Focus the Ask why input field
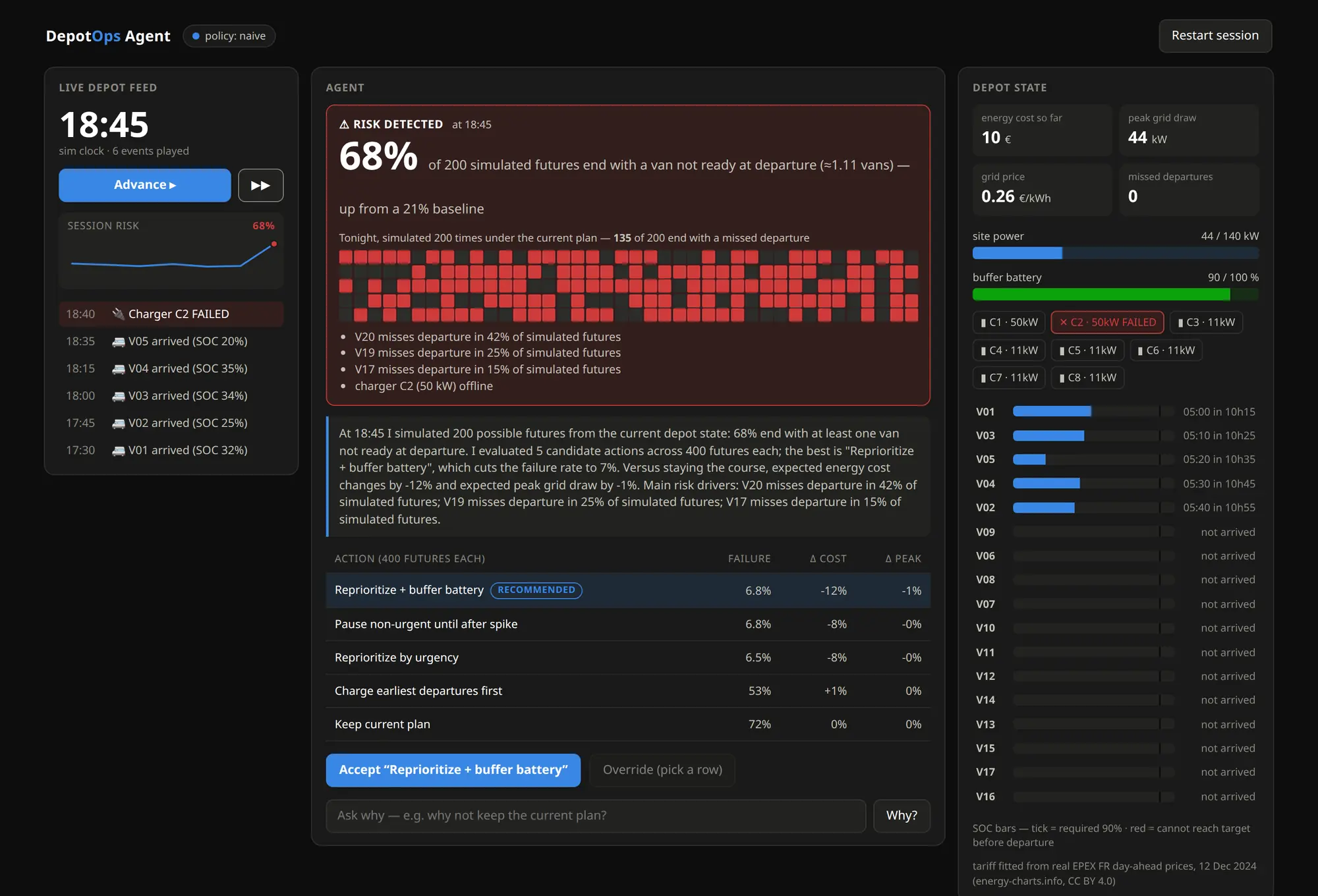The image size is (1318, 896). click(596, 816)
